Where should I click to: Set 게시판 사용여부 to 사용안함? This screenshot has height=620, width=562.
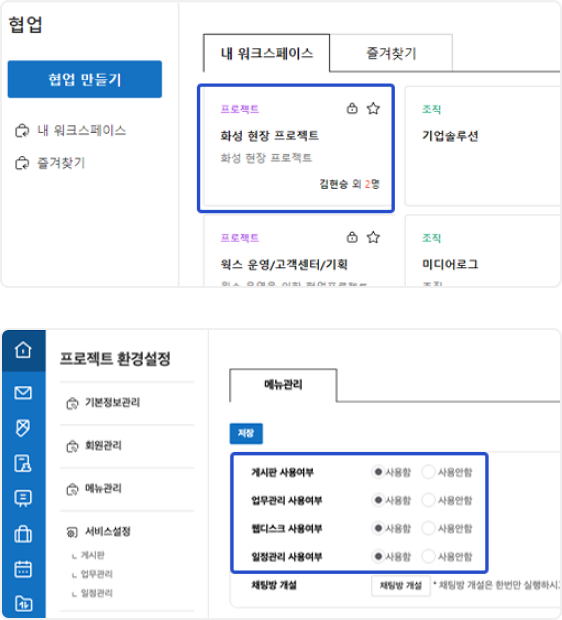(x=428, y=472)
